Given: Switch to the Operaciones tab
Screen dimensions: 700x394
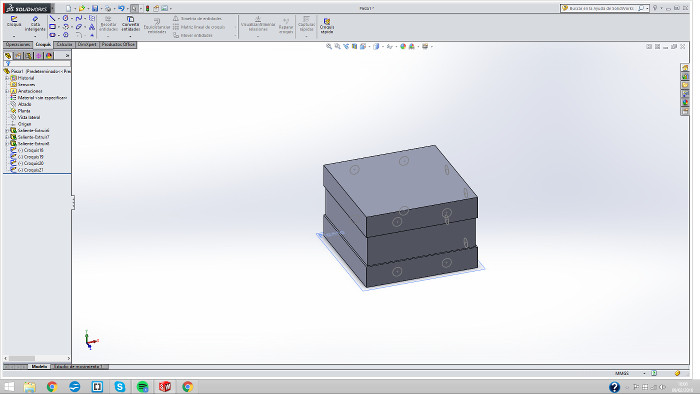Looking at the screenshot, I should pos(18,45).
